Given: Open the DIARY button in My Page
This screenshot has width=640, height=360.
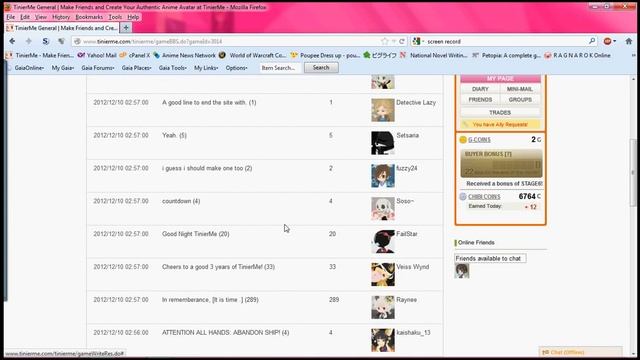Looking at the screenshot, I should (x=480, y=89).
